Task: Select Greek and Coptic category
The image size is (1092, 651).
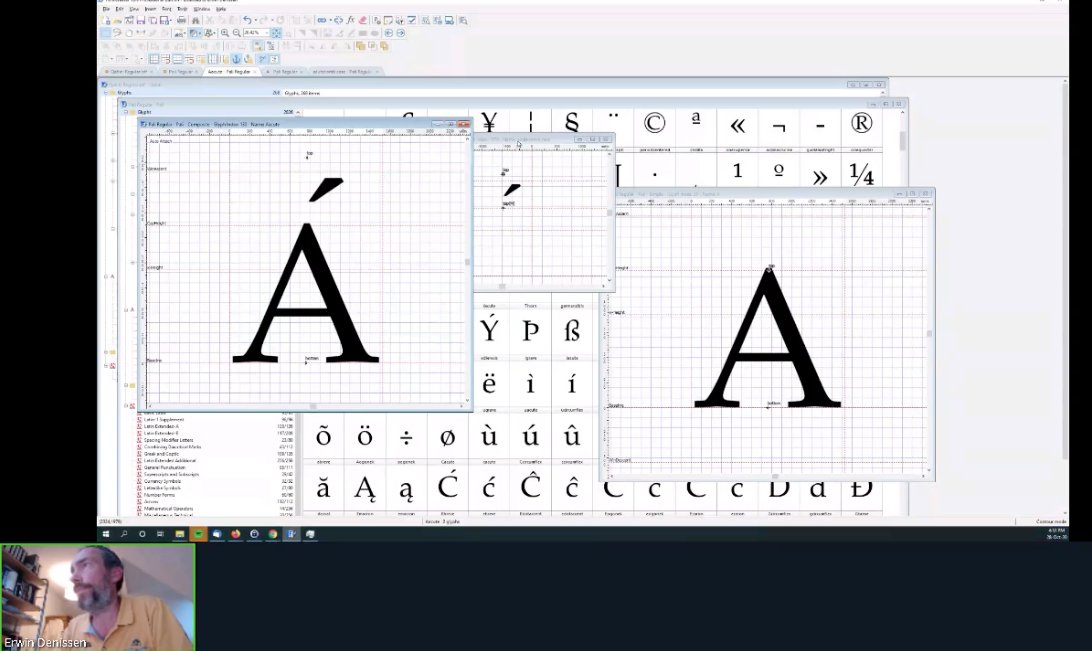Action: [x=162, y=454]
